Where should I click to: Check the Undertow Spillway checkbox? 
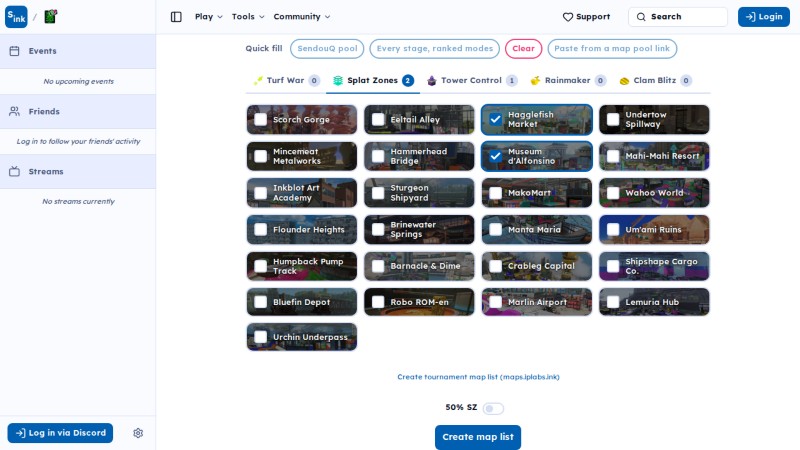[x=613, y=119]
